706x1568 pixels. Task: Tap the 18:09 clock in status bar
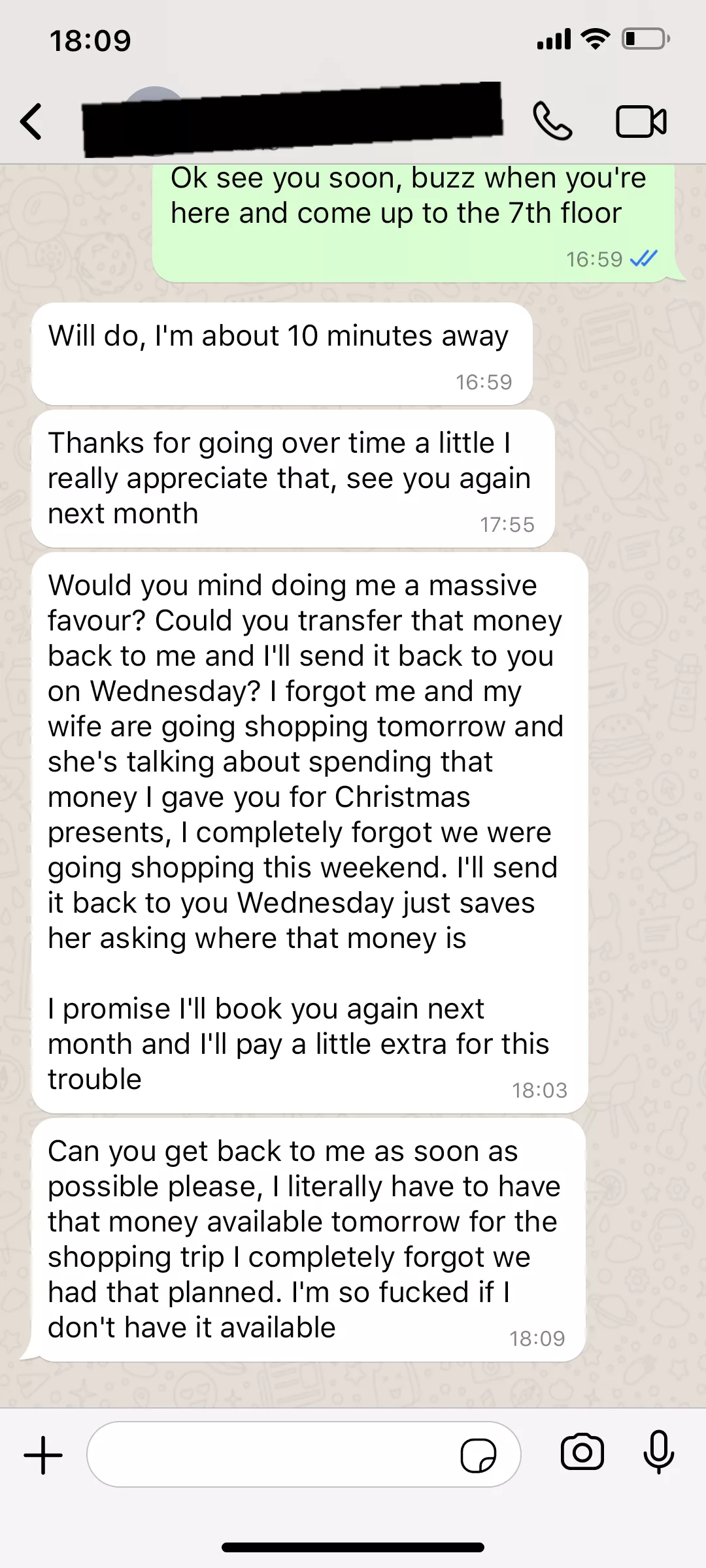(x=90, y=41)
